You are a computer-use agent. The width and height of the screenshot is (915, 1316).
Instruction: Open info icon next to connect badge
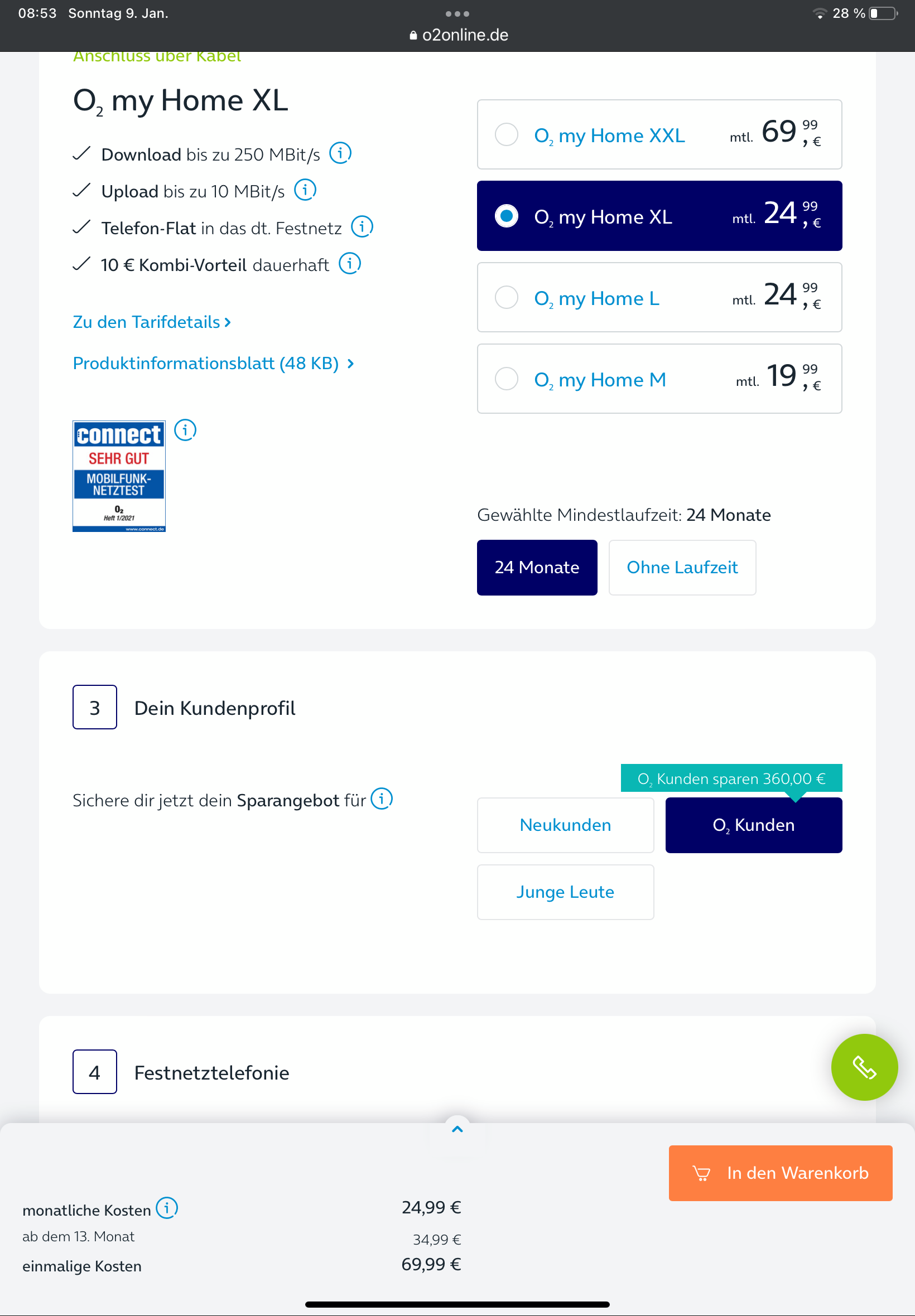185,430
